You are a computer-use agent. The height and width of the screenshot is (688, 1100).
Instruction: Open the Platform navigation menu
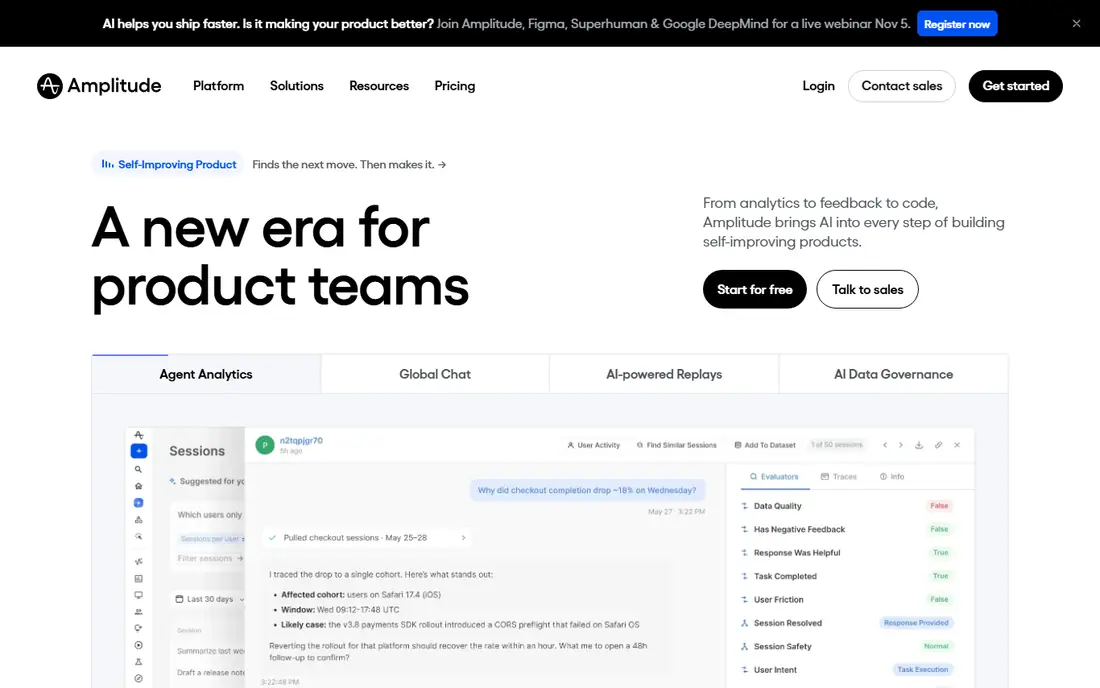pos(218,86)
